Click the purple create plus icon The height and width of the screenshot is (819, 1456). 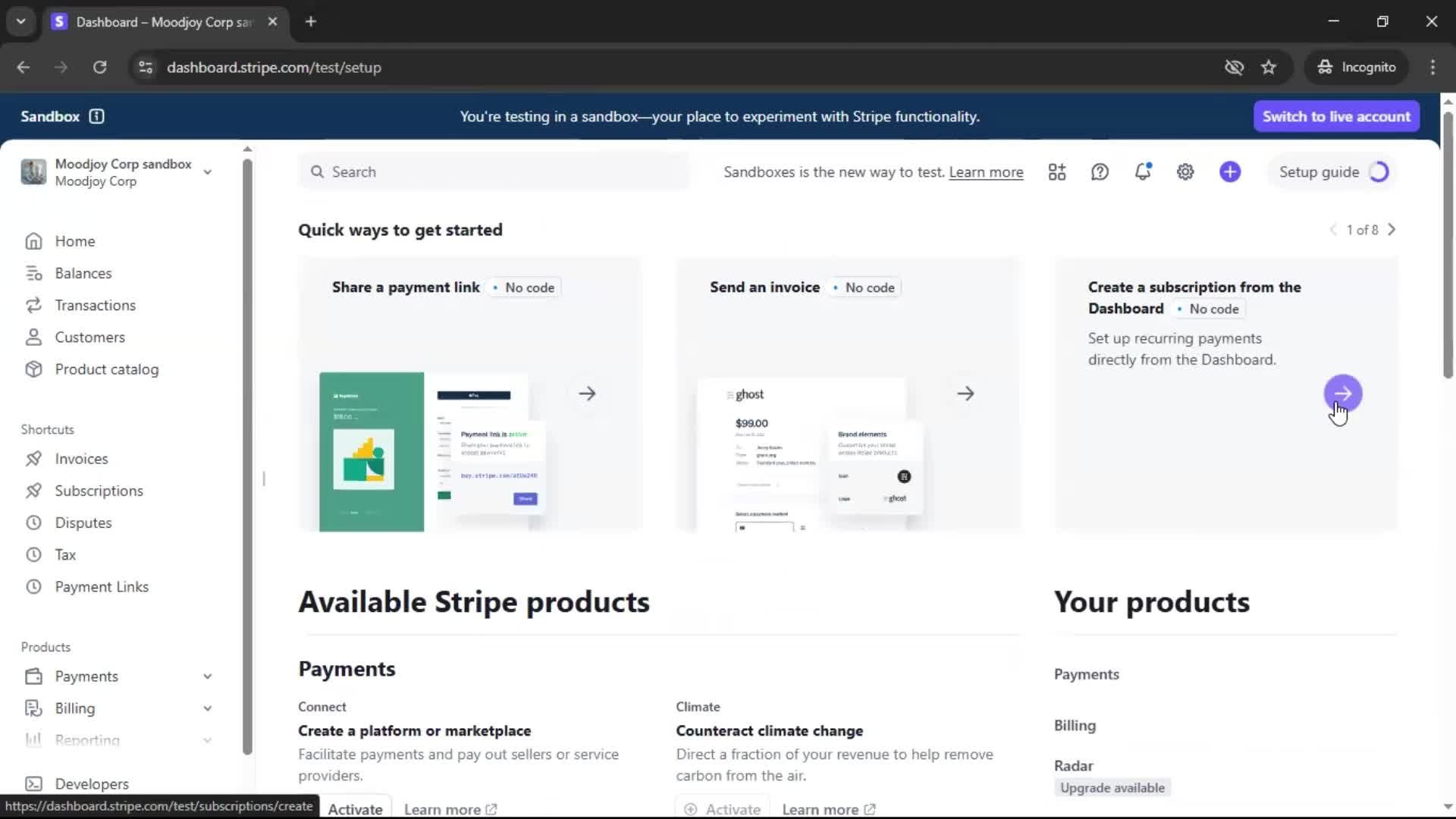tap(1230, 172)
